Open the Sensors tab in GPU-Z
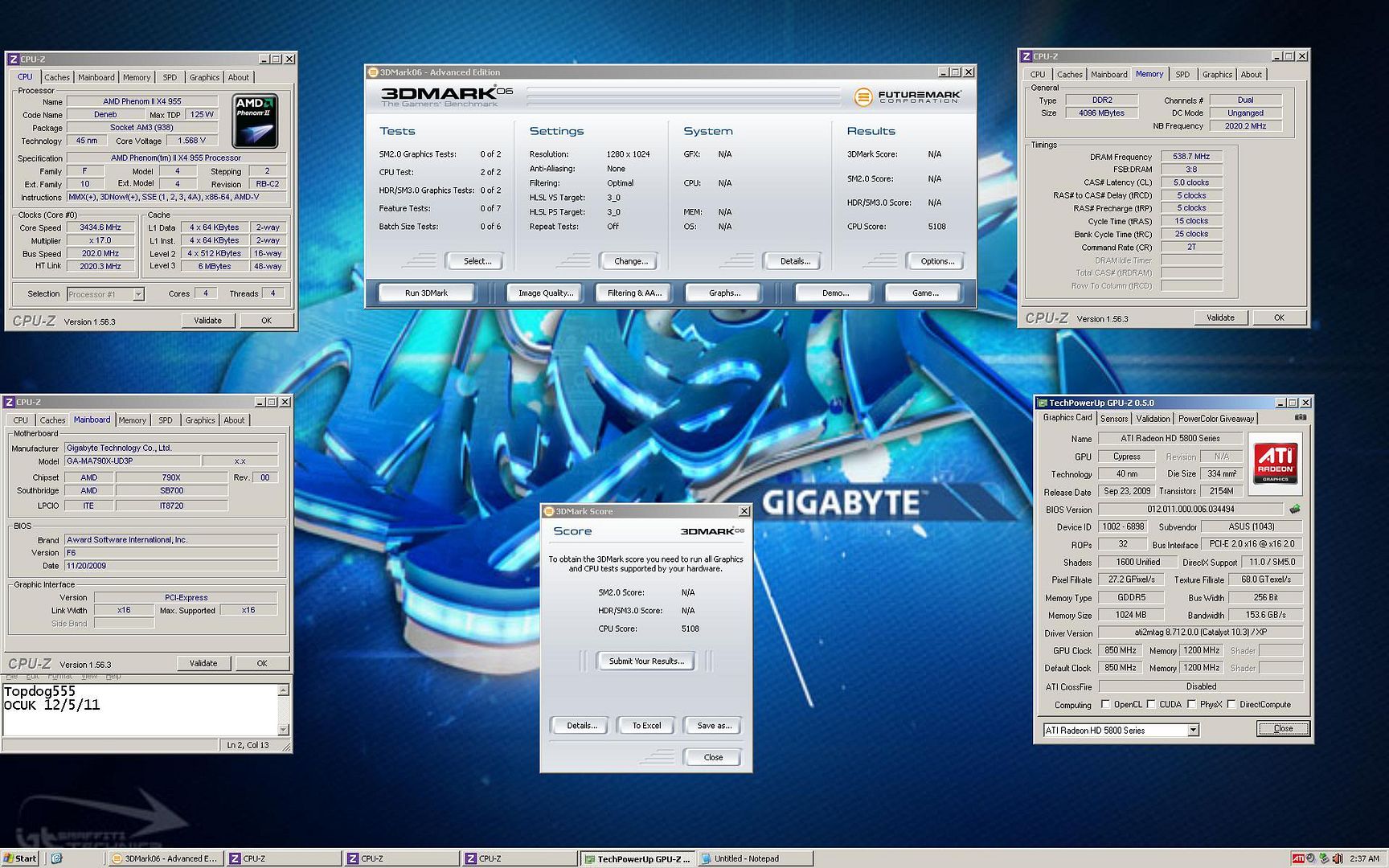Screen dimensions: 1389x868 tap(1113, 419)
